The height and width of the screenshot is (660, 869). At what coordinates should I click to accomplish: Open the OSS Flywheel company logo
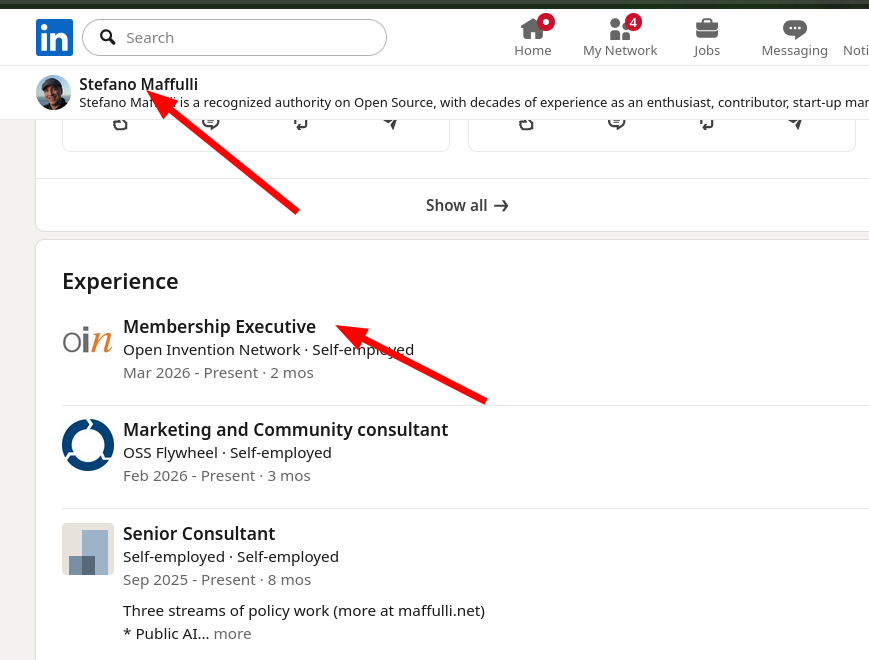tap(88, 445)
